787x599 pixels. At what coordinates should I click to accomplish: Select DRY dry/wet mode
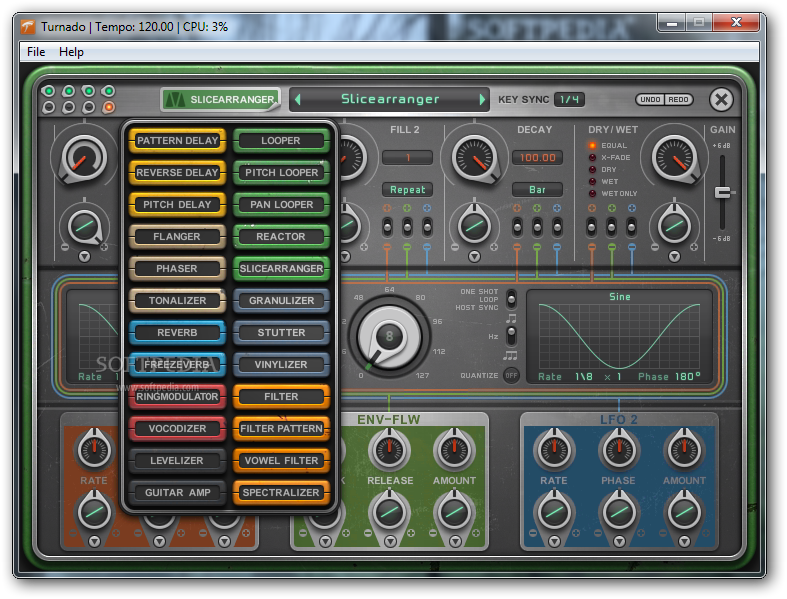tap(602, 170)
